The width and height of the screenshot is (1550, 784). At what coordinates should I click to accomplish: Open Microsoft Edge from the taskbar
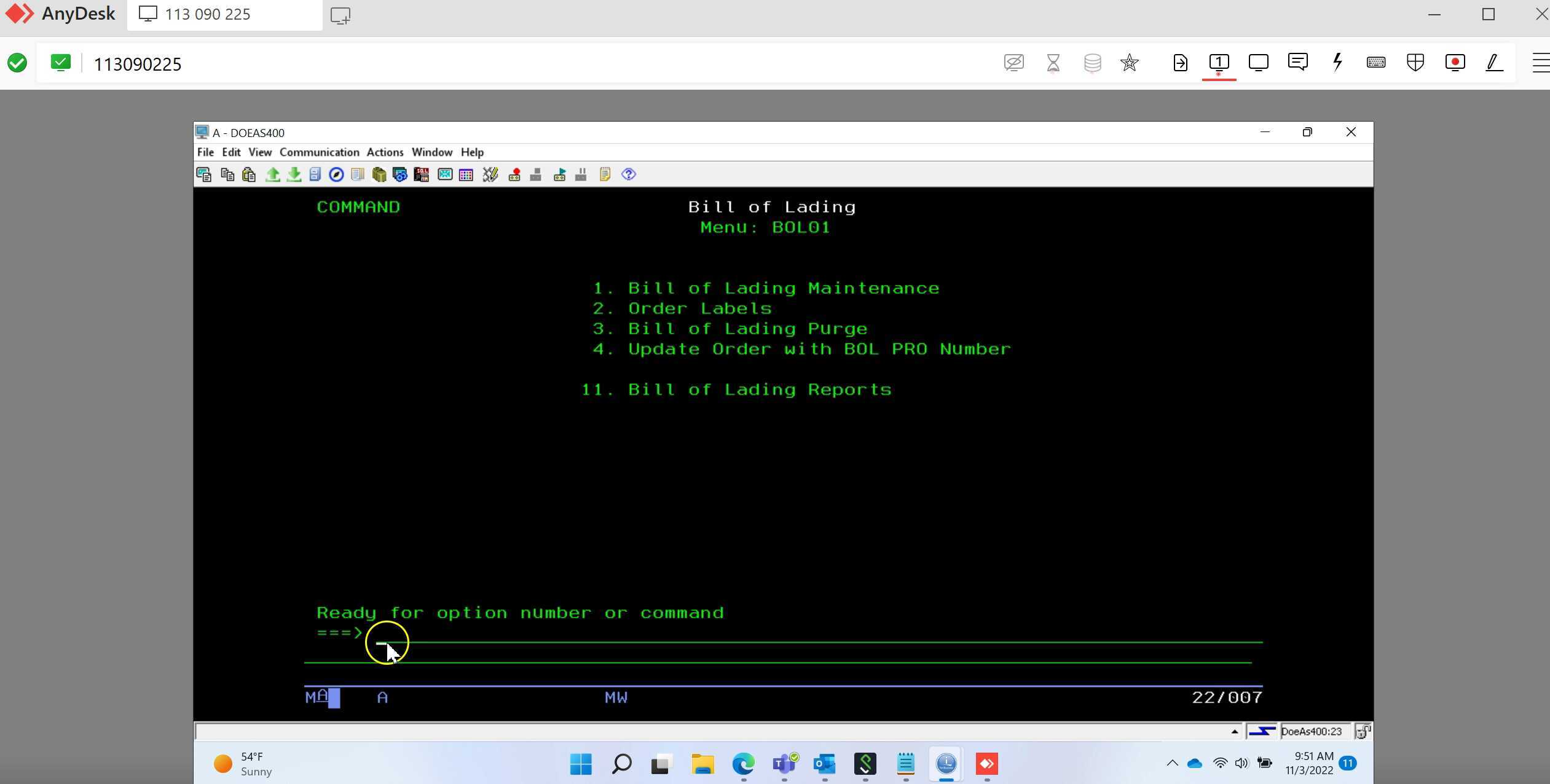click(x=742, y=764)
